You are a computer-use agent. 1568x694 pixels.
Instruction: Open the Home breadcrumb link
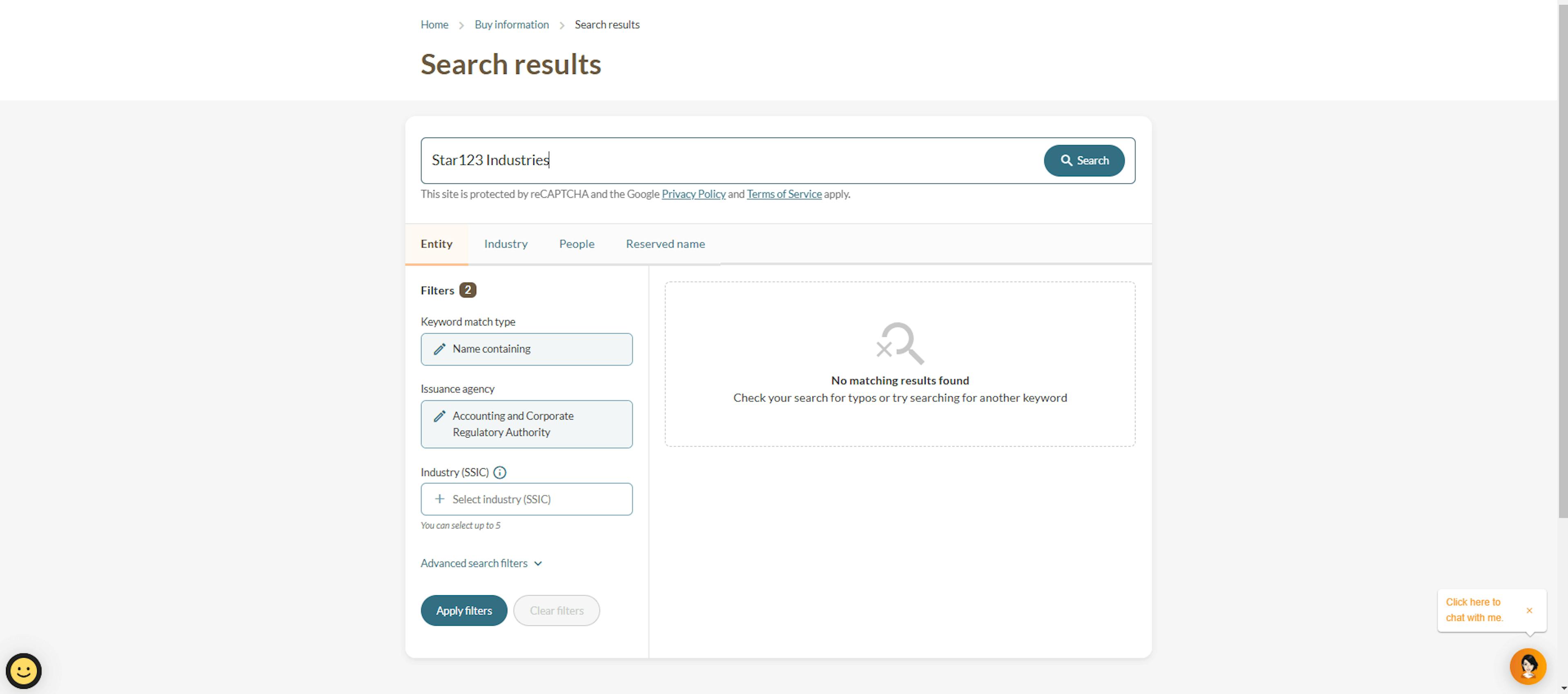(434, 25)
